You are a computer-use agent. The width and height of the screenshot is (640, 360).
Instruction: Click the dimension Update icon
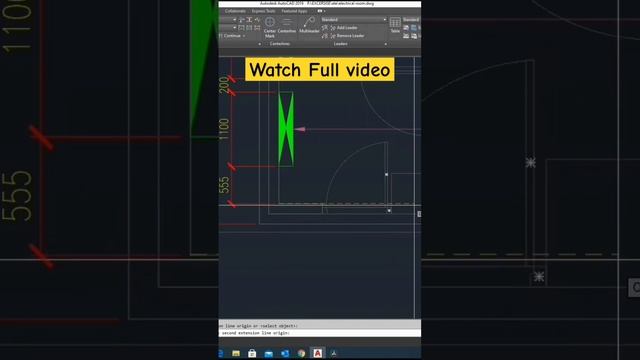coord(249,28)
